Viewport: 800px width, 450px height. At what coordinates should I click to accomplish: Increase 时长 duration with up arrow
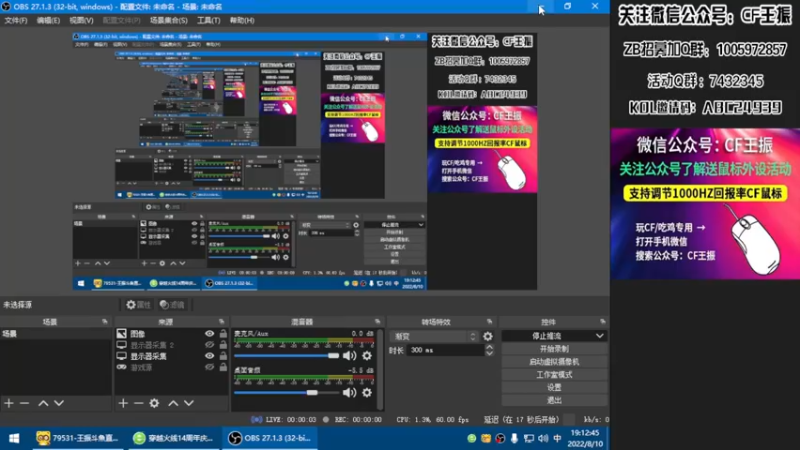pos(489,347)
